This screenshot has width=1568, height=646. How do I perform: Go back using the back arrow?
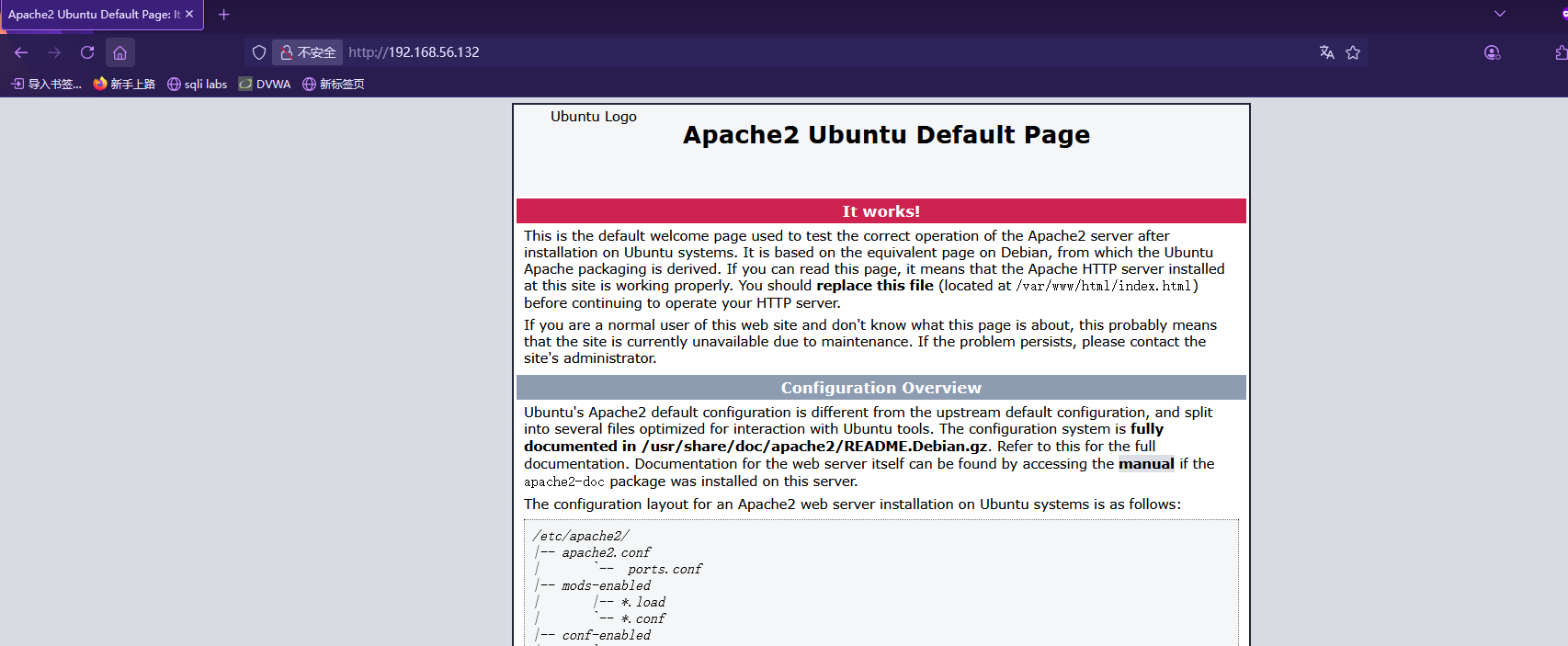(x=21, y=52)
